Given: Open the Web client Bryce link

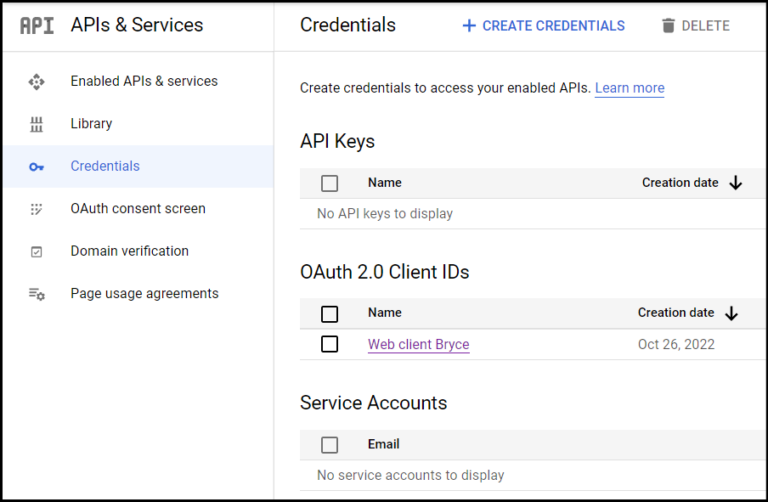Looking at the screenshot, I should [x=418, y=344].
